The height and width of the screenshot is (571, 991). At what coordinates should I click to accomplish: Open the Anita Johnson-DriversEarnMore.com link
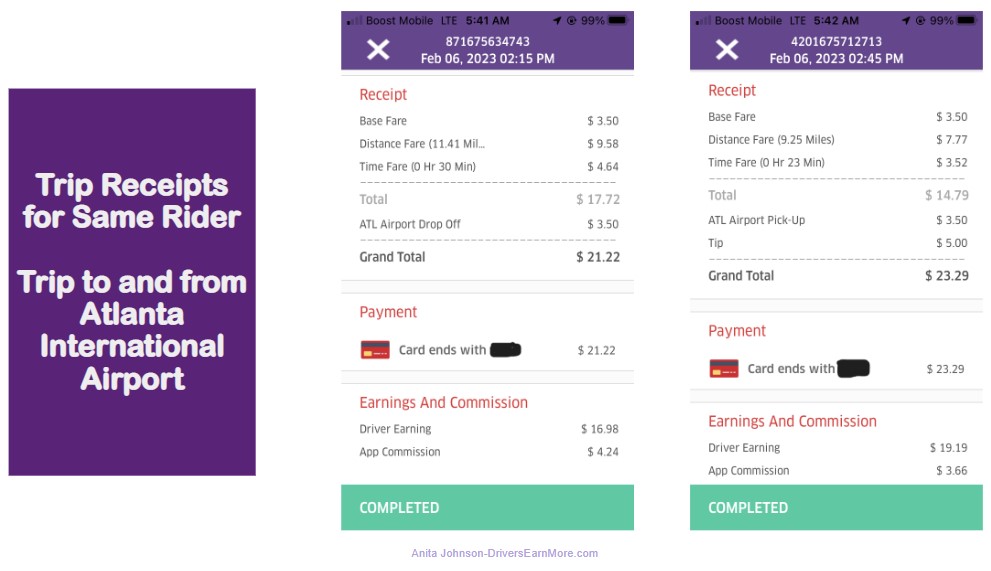click(x=504, y=553)
